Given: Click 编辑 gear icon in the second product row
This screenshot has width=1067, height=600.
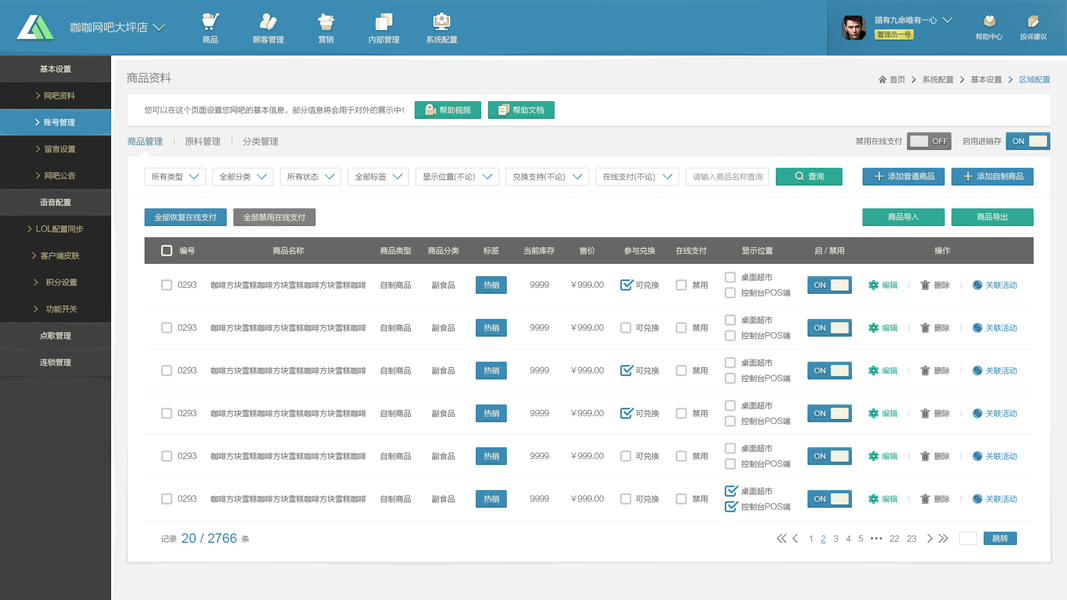Looking at the screenshot, I should [x=873, y=328].
